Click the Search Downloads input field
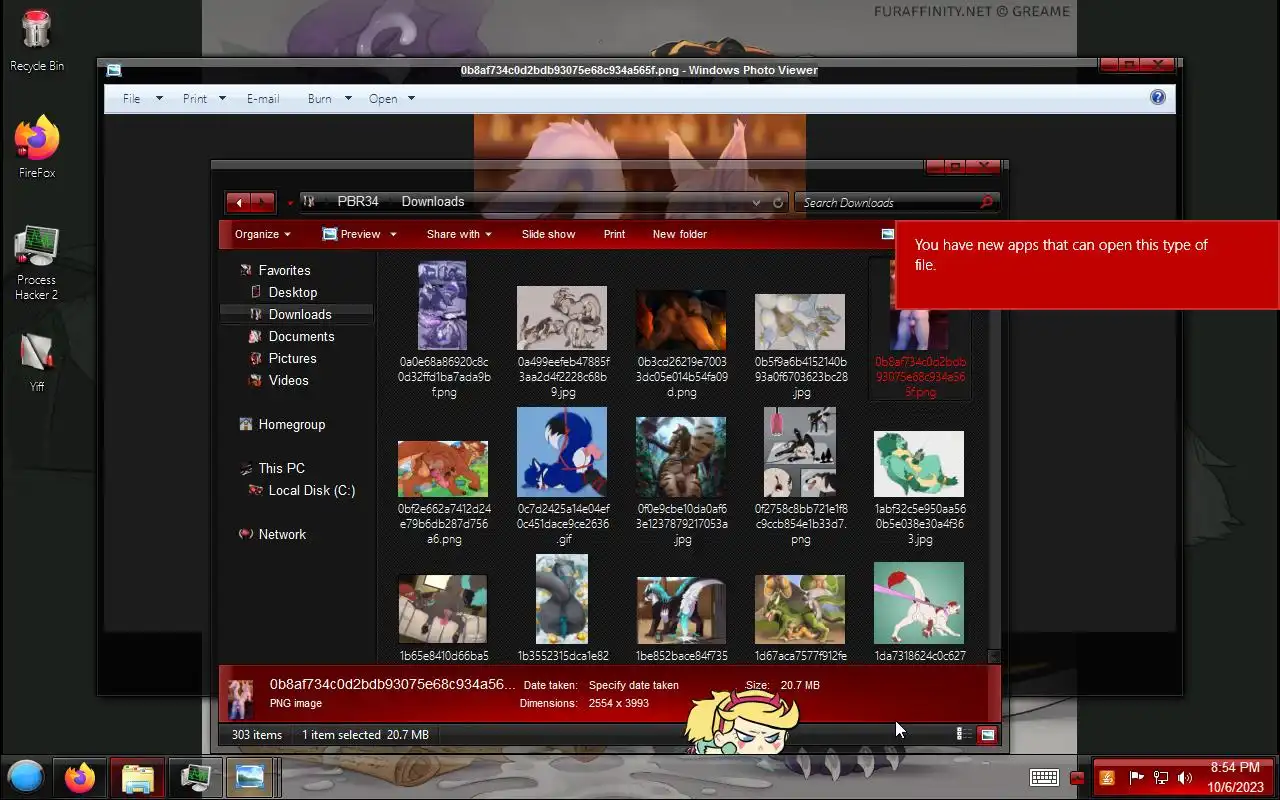This screenshot has width=1280, height=800. click(x=888, y=202)
